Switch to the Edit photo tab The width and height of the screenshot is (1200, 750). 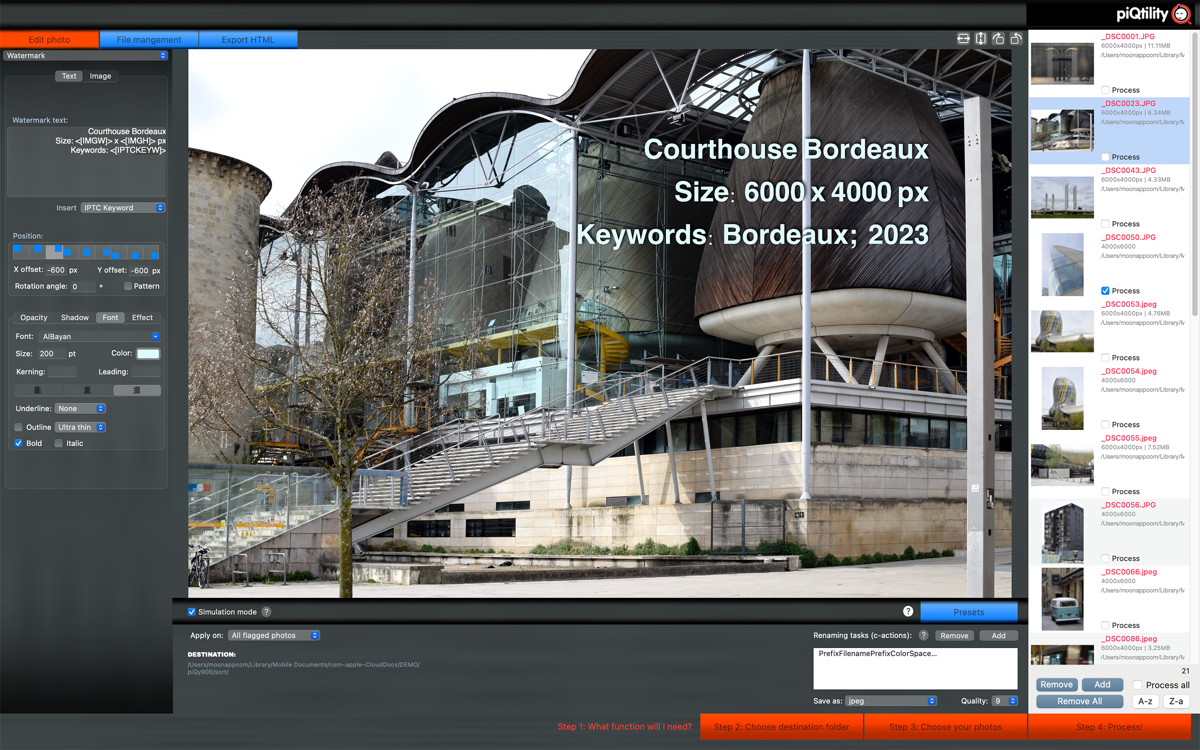click(49, 40)
